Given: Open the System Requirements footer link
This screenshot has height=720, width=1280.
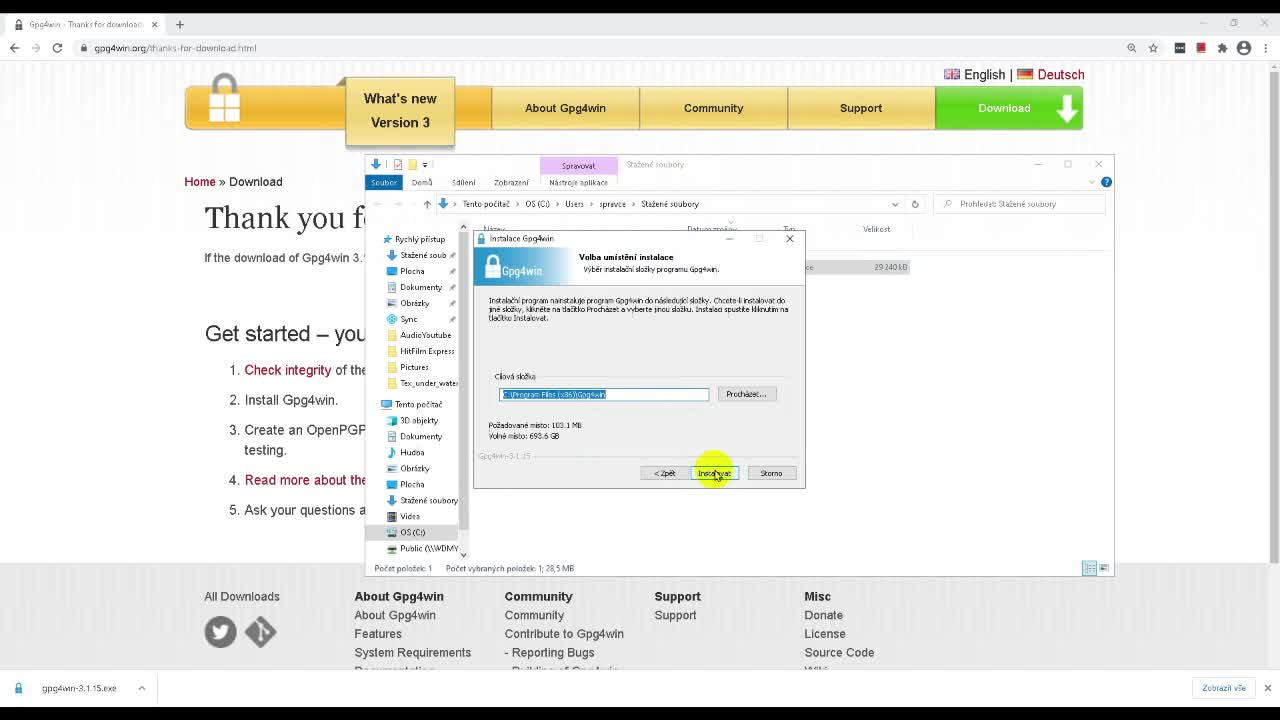Looking at the screenshot, I should point(413,653).
